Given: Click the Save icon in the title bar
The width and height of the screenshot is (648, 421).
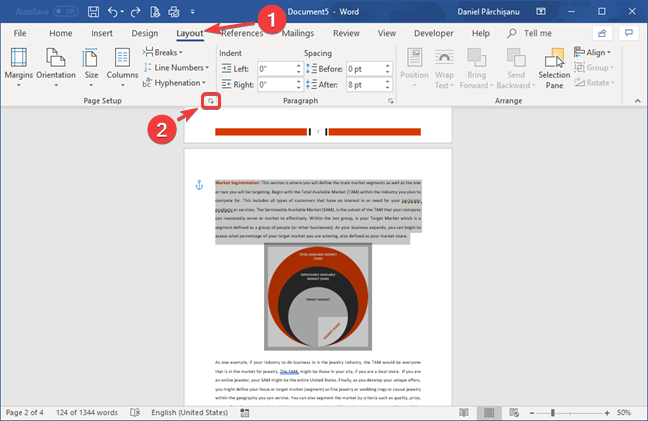Looking at the screenshot, I should click(x=93, y=12).
